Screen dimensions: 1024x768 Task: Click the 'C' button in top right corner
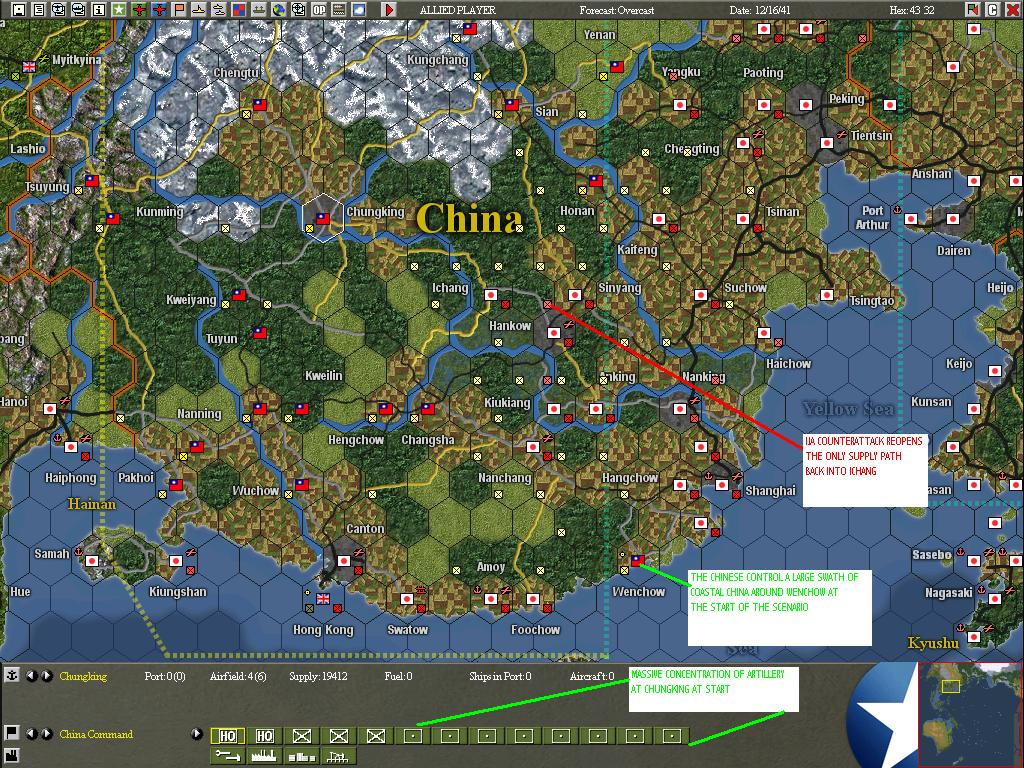point(993,9)
